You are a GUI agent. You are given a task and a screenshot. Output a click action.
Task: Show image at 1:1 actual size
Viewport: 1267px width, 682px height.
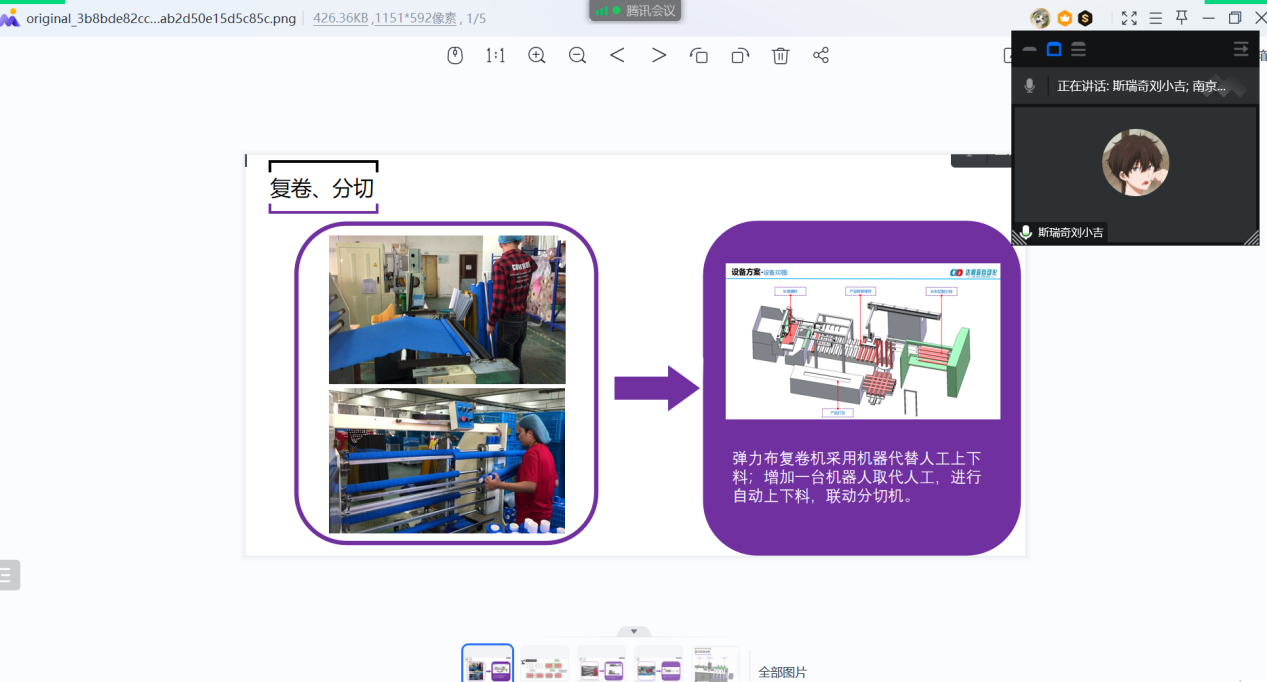(495, 56)
